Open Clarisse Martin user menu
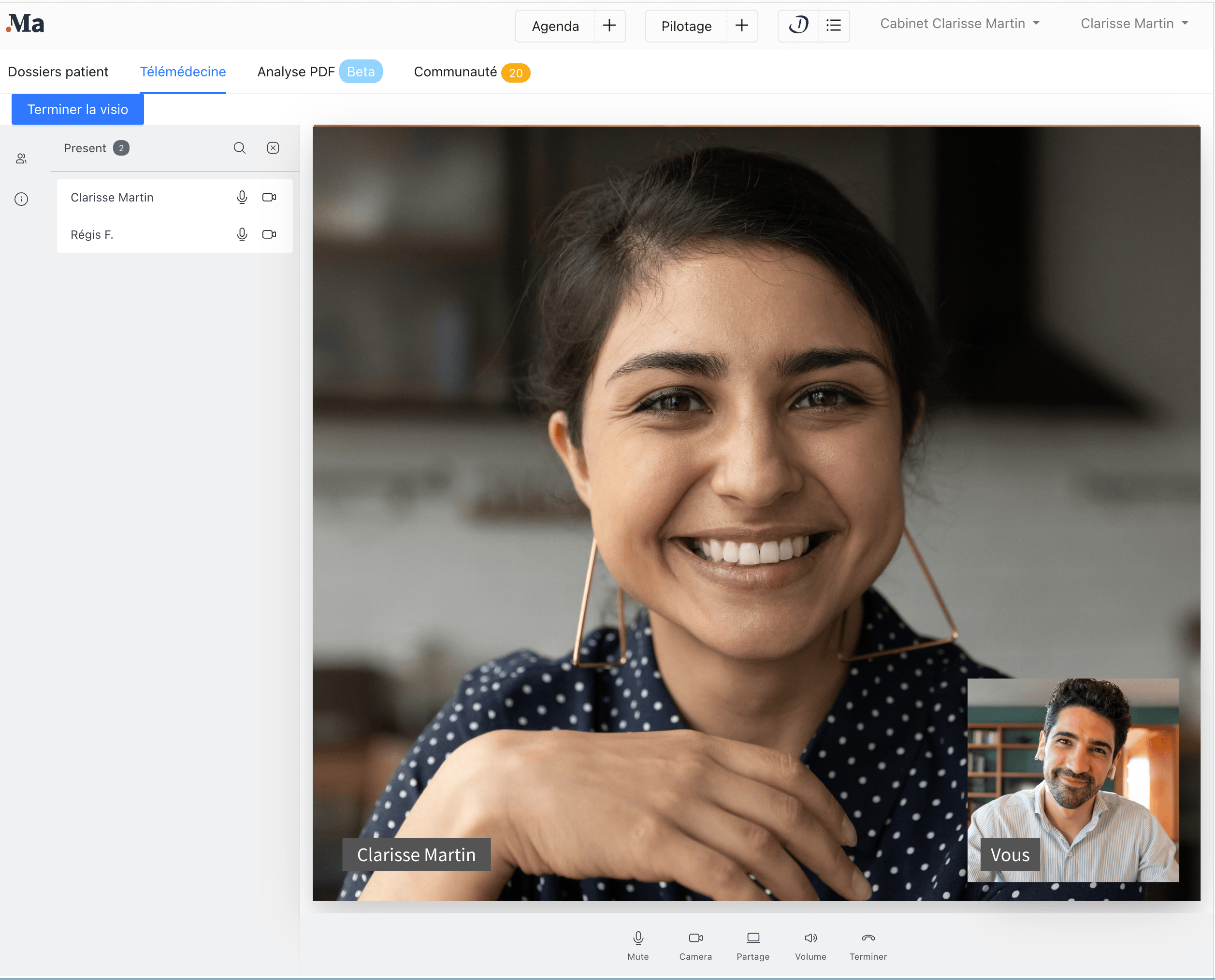The width and height of the screenshot is (1215, 980). [x=1134, y=24]
